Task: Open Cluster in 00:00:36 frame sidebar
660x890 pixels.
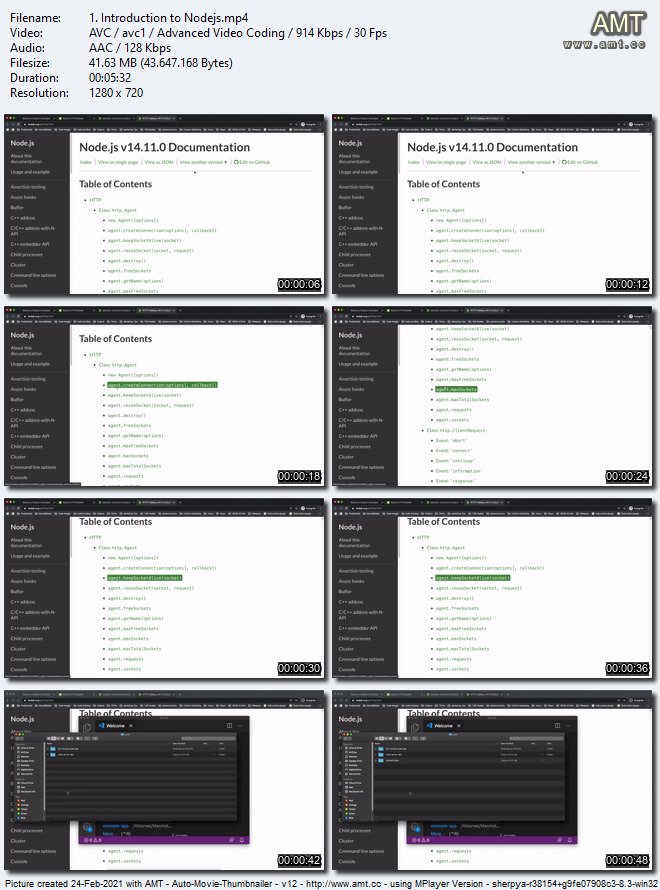Action: pos(346,649)
